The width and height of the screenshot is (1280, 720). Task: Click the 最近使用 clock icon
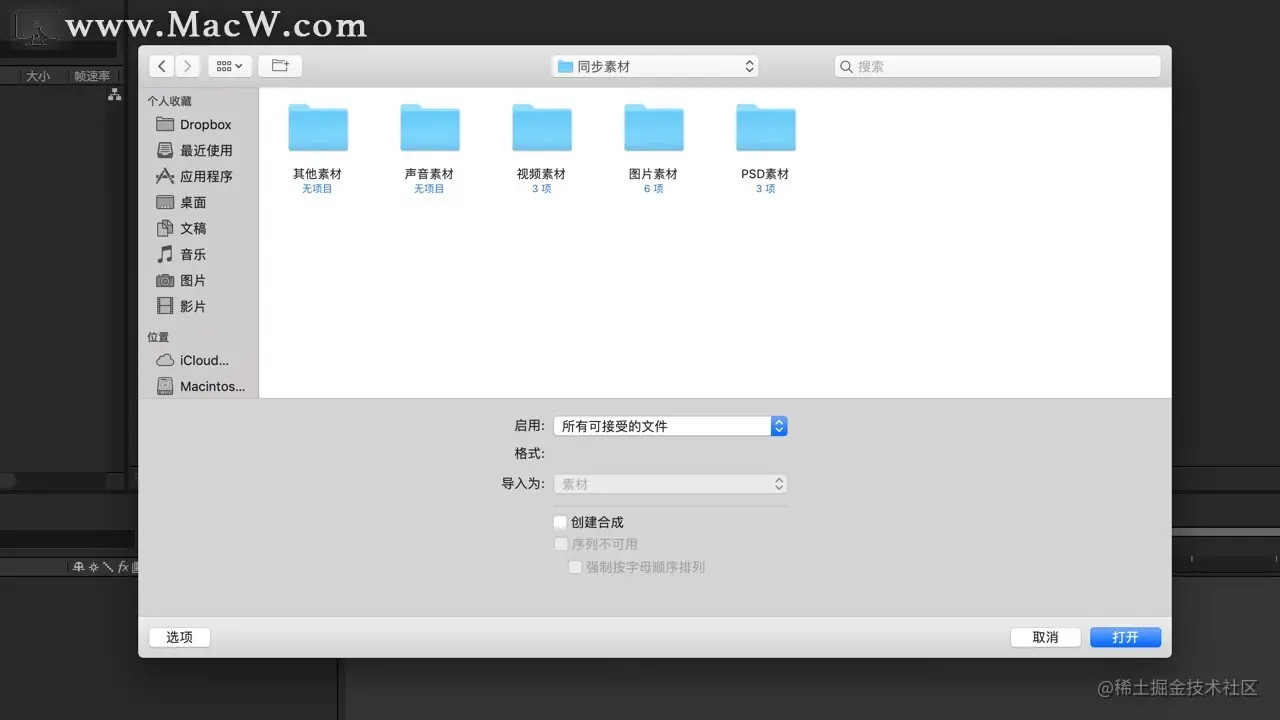[x=165, y=151]
